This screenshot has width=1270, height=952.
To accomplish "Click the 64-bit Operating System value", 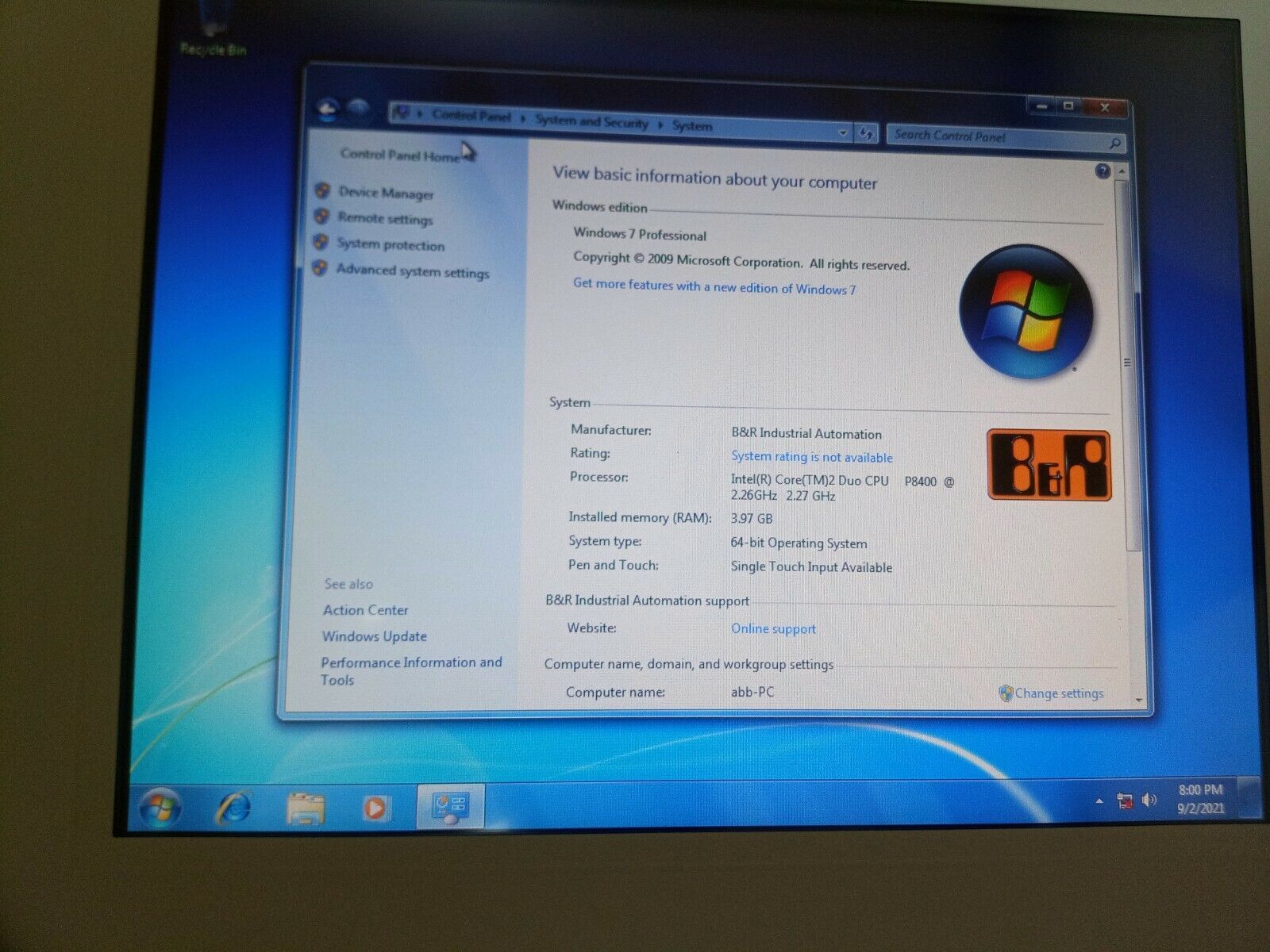I will coord(799,543).
